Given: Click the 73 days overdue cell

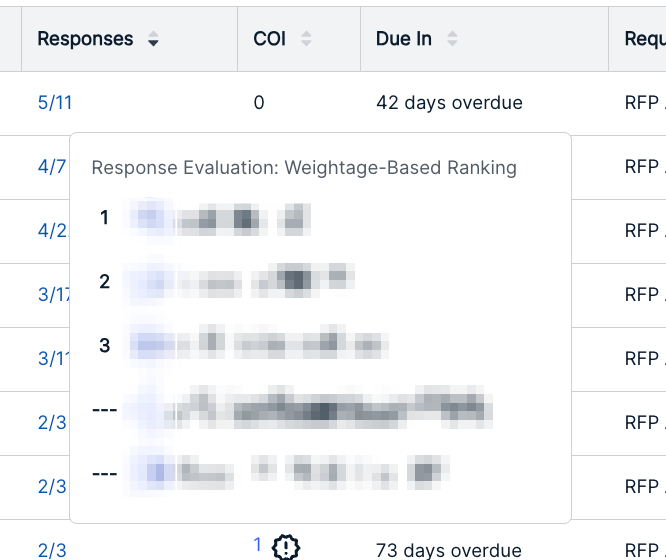Looking at the screenshot, I should point(449,550).
